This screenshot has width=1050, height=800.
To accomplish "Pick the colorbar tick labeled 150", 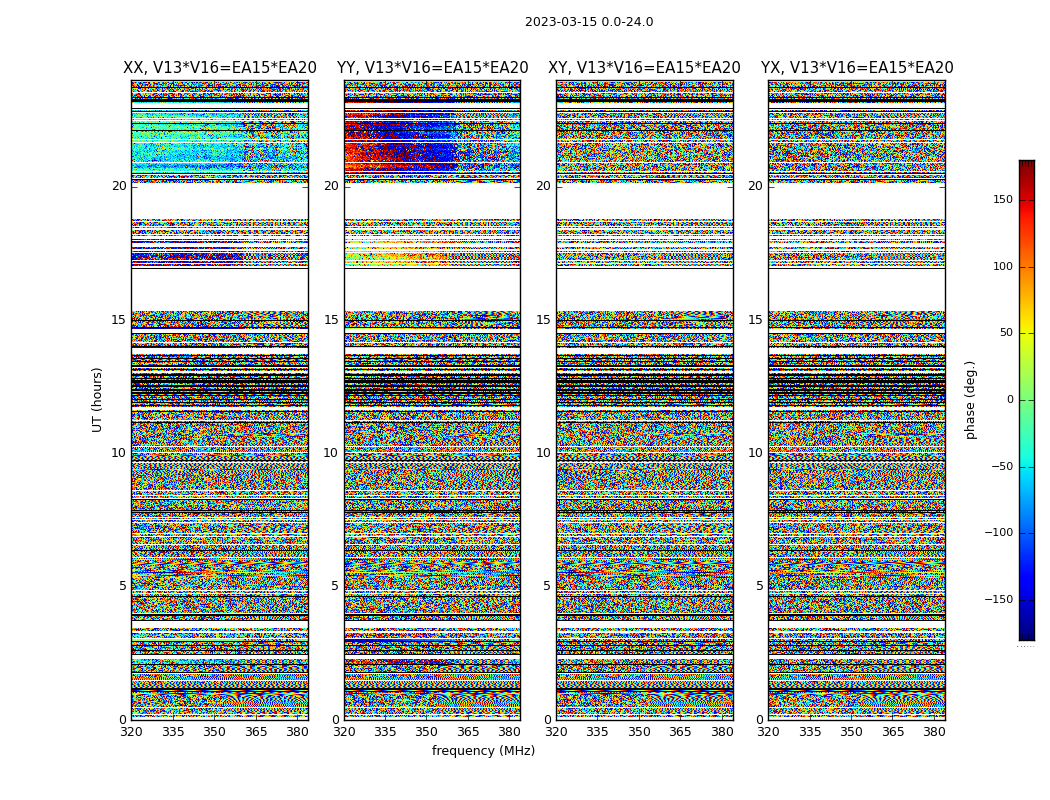I will [x=1003, y=199].
